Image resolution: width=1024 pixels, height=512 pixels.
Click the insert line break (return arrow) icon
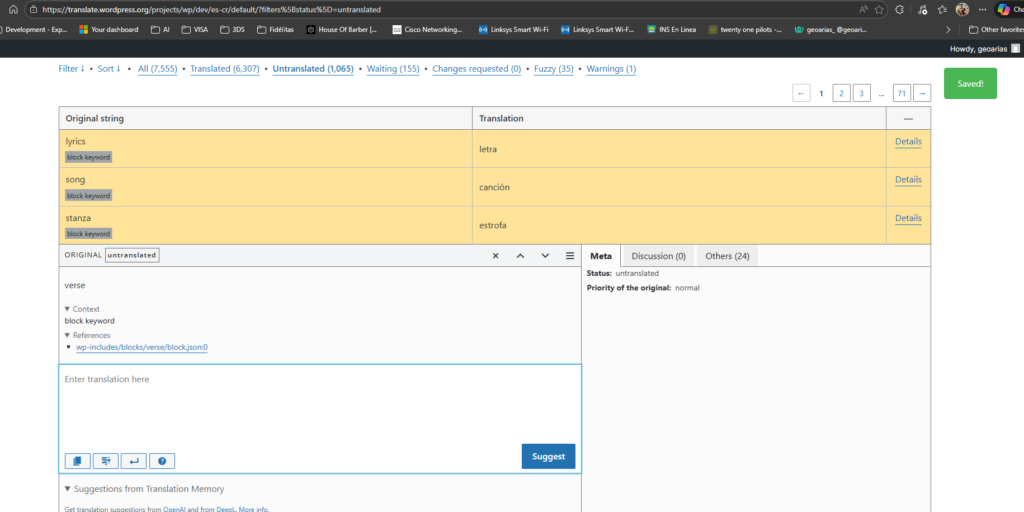pos(133,461)
